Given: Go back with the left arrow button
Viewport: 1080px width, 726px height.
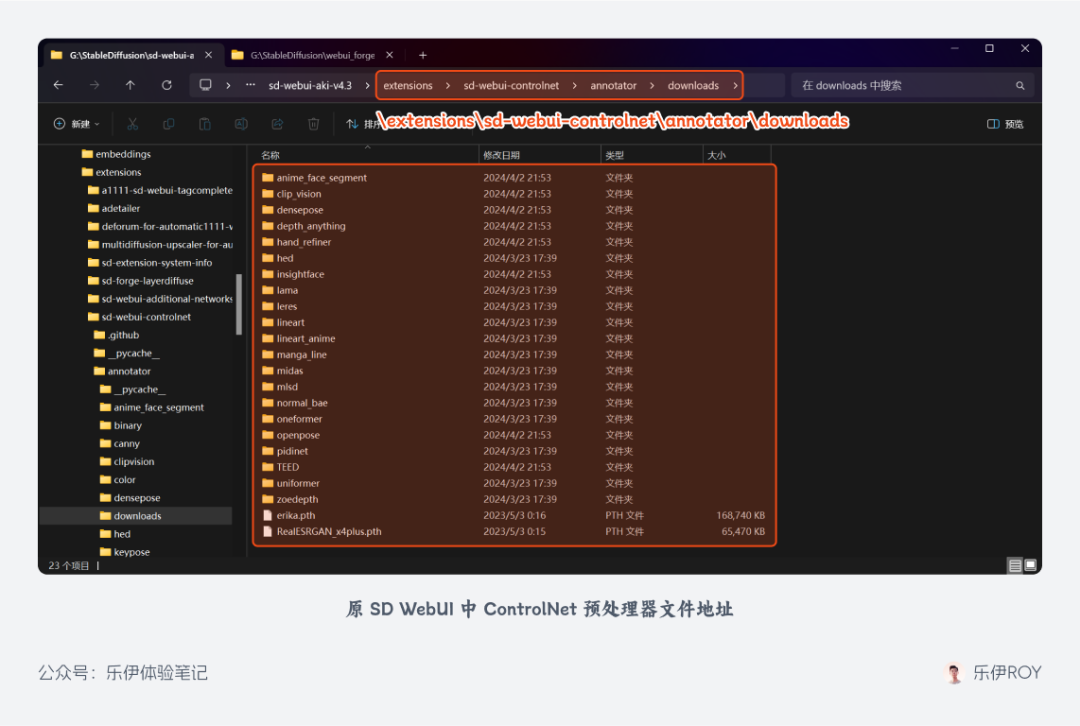Looking at the screenshot, I should (x=59, y=85).
